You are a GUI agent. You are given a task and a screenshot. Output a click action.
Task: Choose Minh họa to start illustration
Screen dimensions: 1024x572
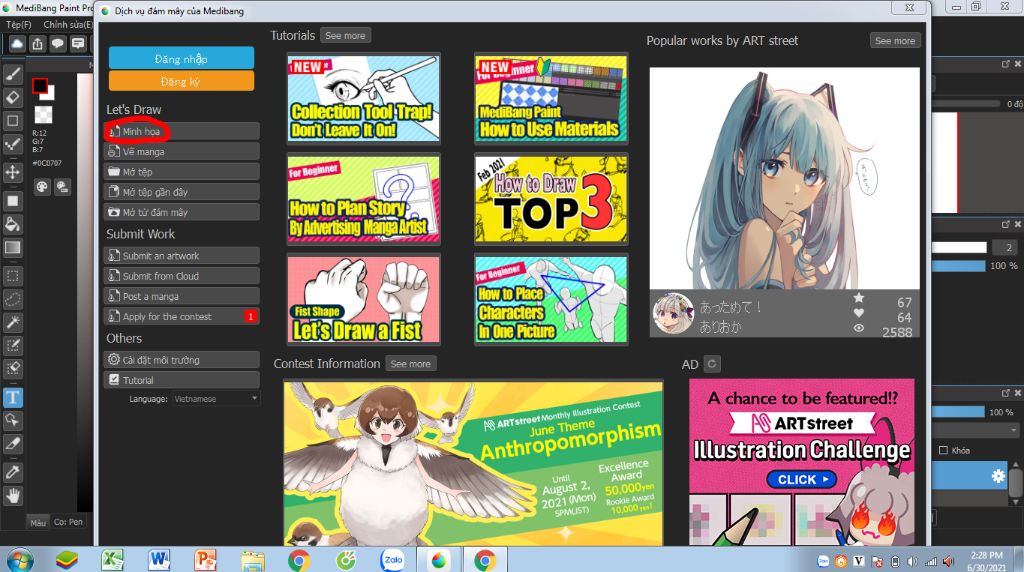coord(182,131)
